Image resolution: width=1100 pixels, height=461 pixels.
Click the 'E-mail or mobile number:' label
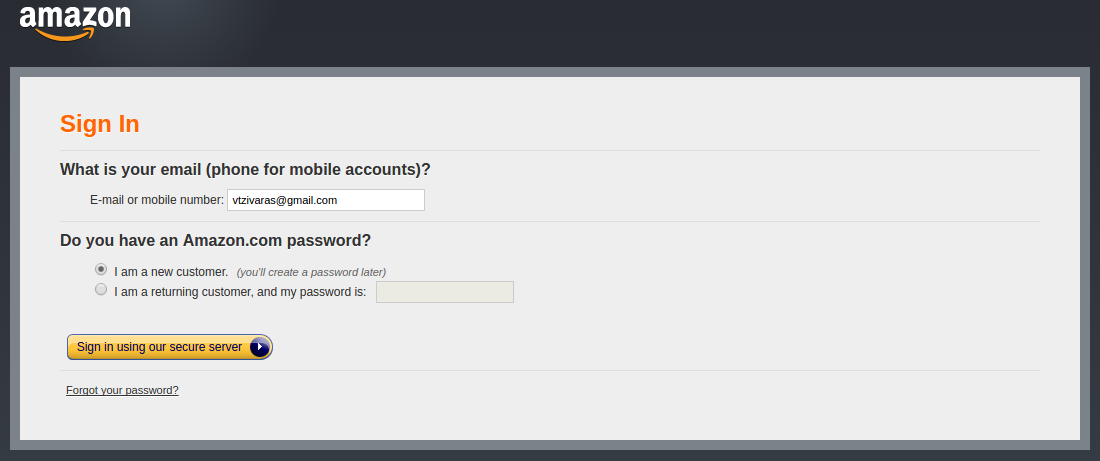(157, 200)
